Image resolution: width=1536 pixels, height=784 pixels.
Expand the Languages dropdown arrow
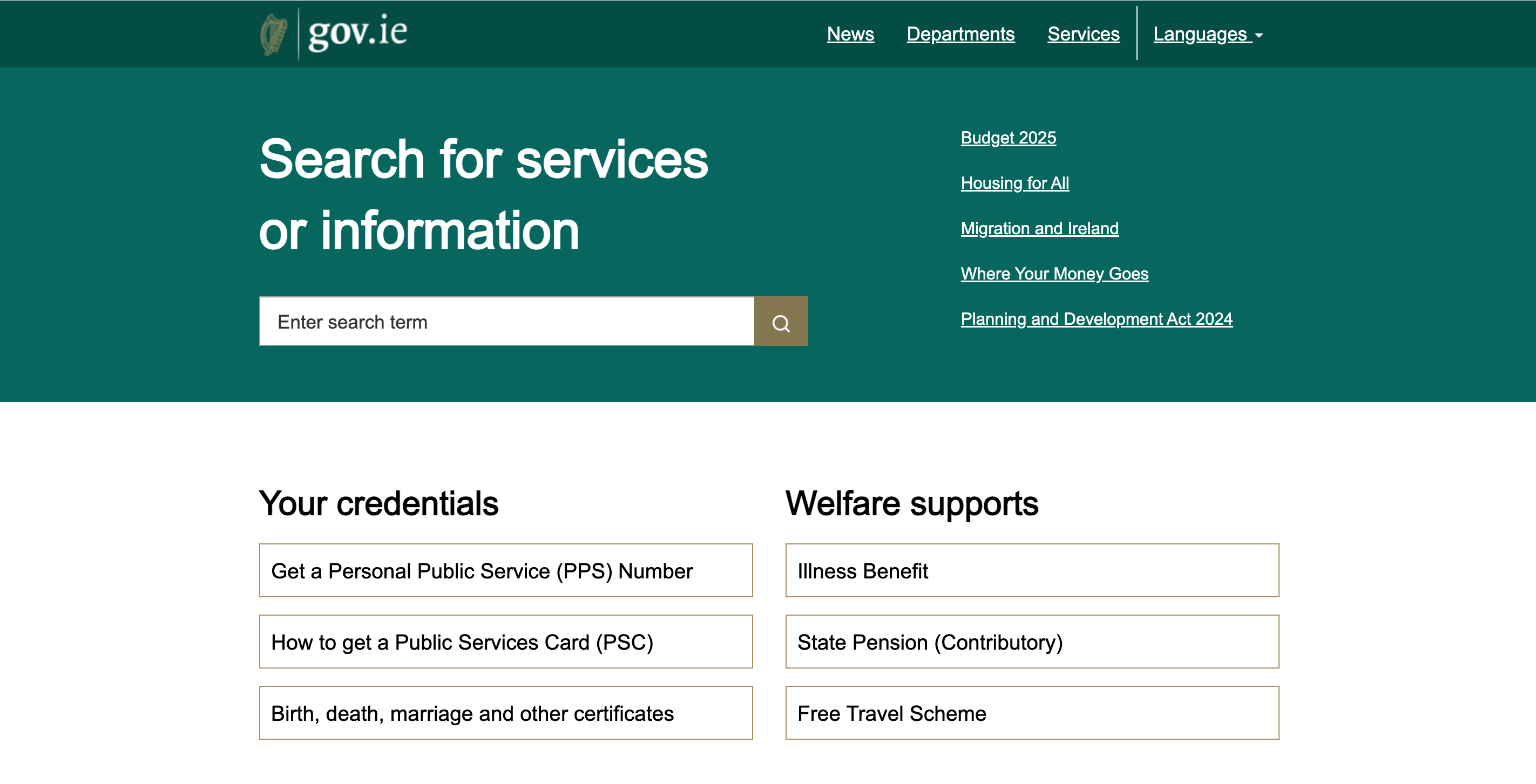(1258, 36)
